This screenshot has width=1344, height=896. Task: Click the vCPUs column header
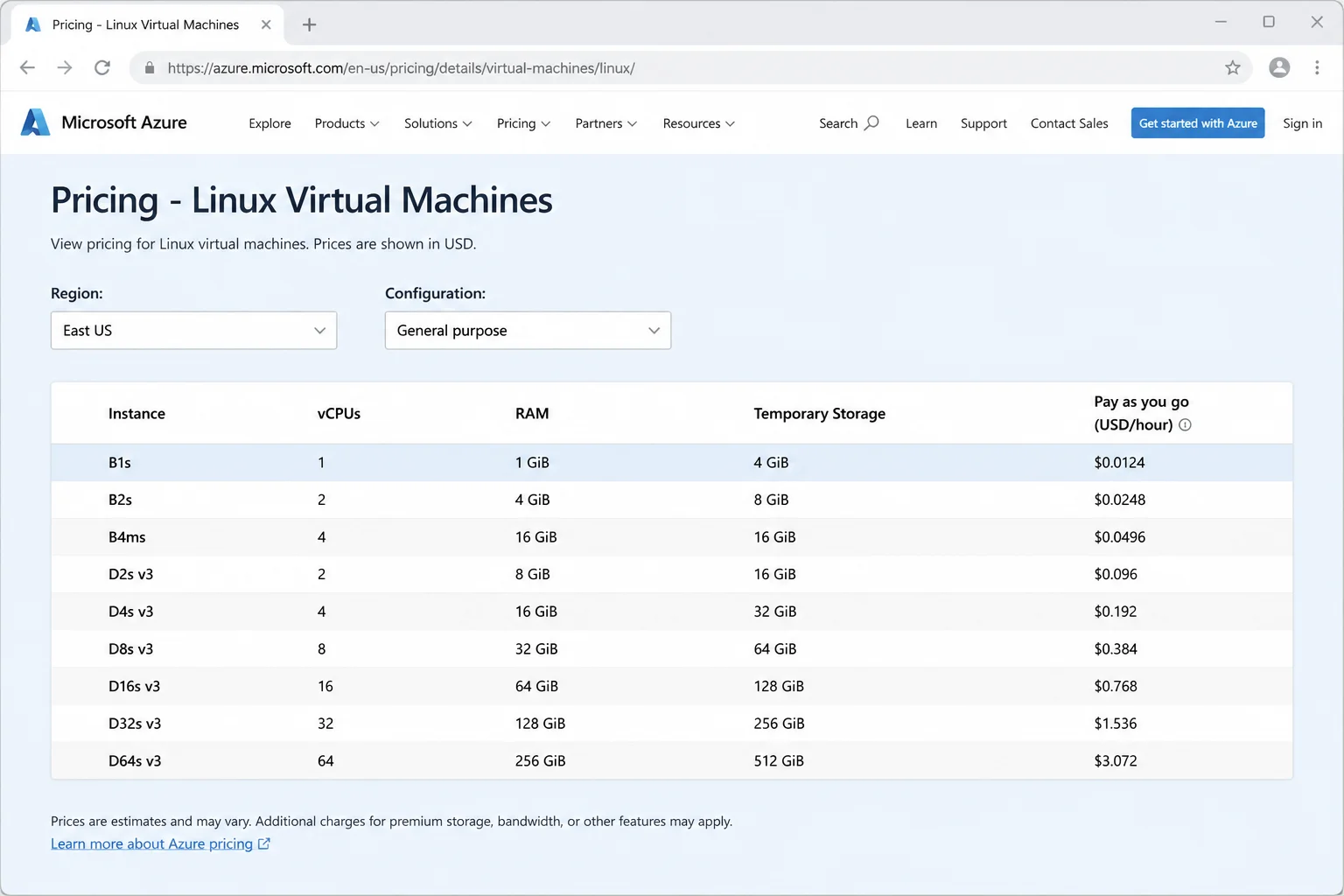tap(339, 413)
